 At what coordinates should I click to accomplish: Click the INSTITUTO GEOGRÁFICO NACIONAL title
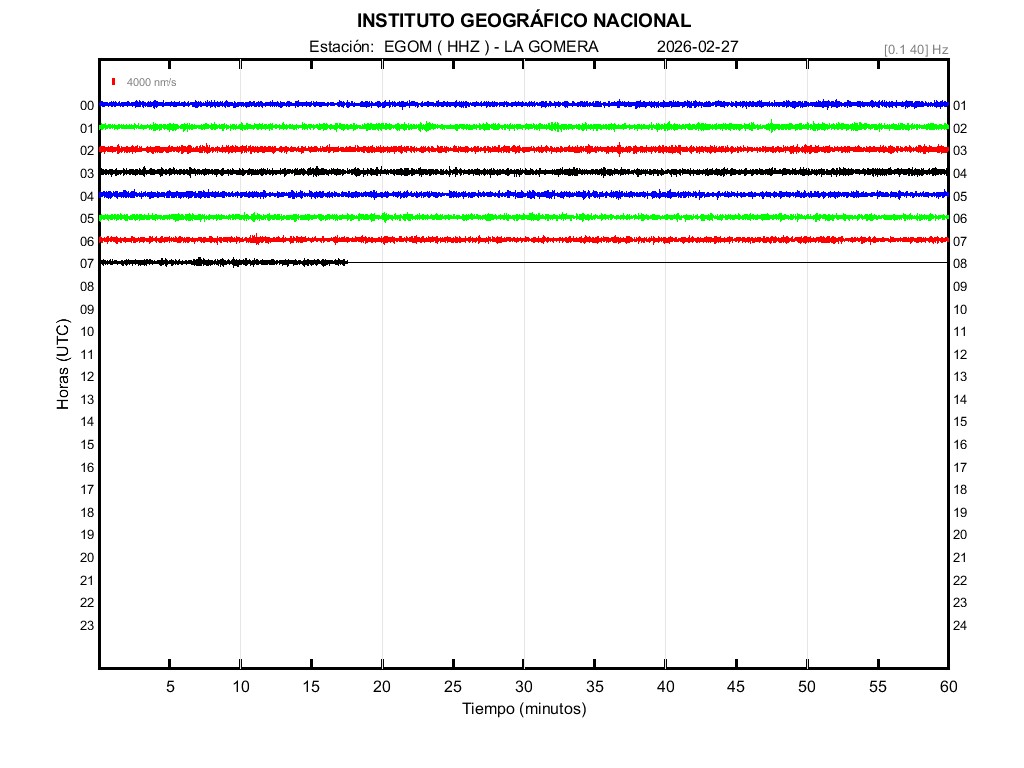tap(523, 21)
